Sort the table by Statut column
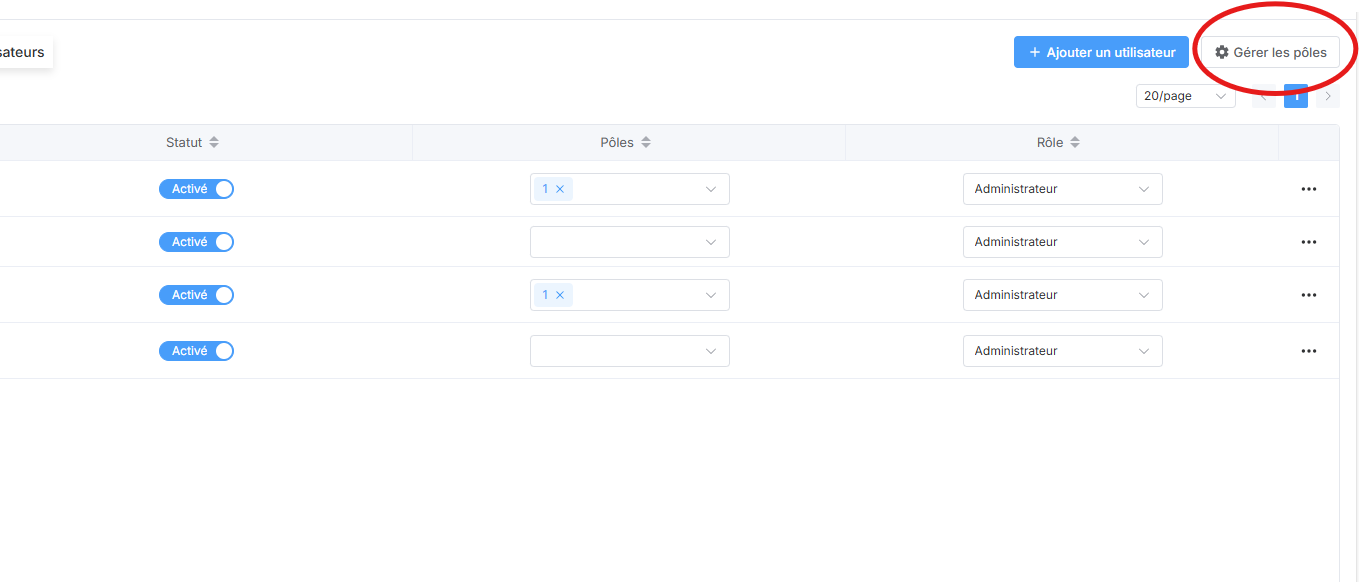Image resolution: width=1359 pixels, height=582 pixels. coord(214,143)
